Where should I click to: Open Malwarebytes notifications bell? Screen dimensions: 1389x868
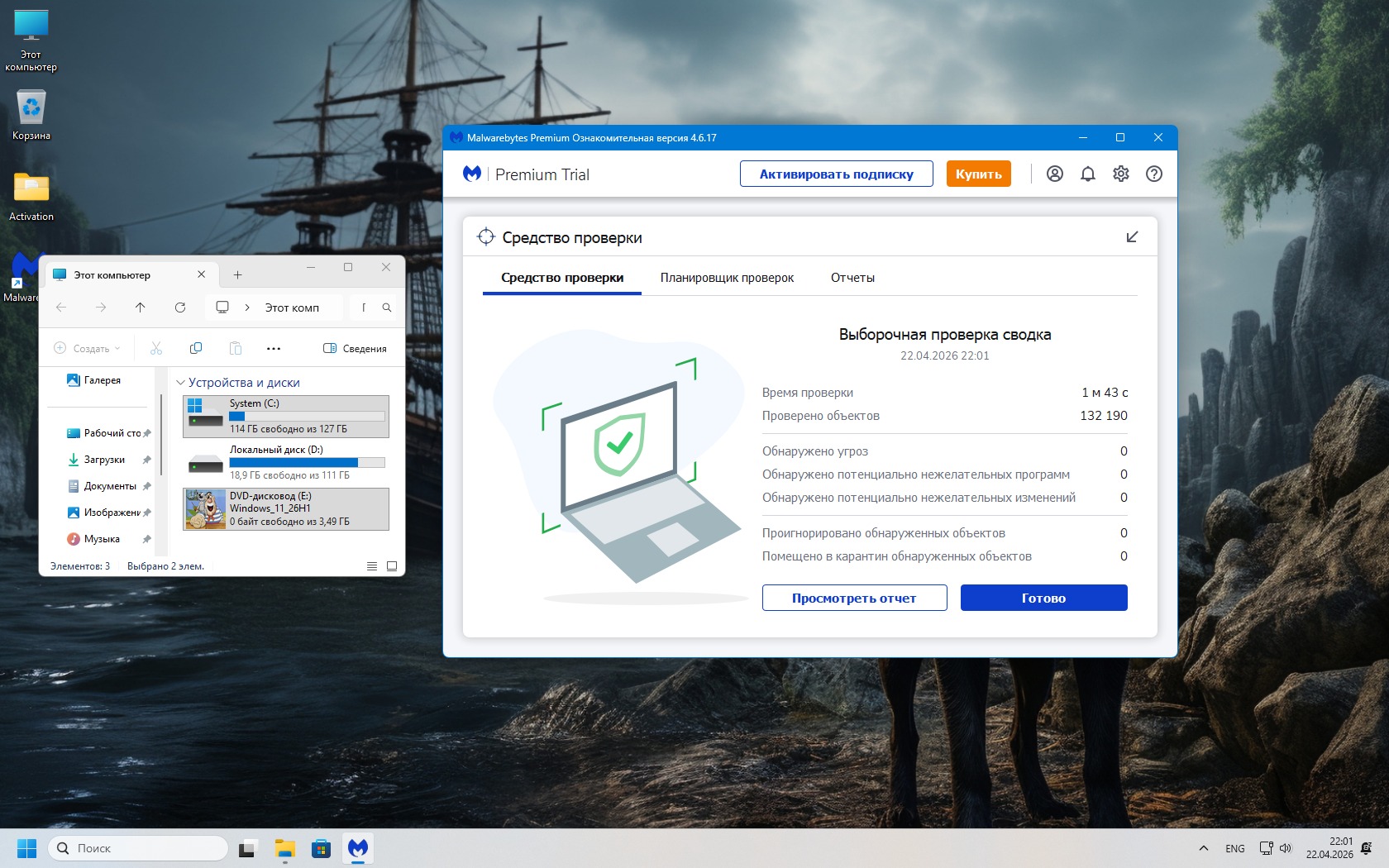coord(1087,174)
